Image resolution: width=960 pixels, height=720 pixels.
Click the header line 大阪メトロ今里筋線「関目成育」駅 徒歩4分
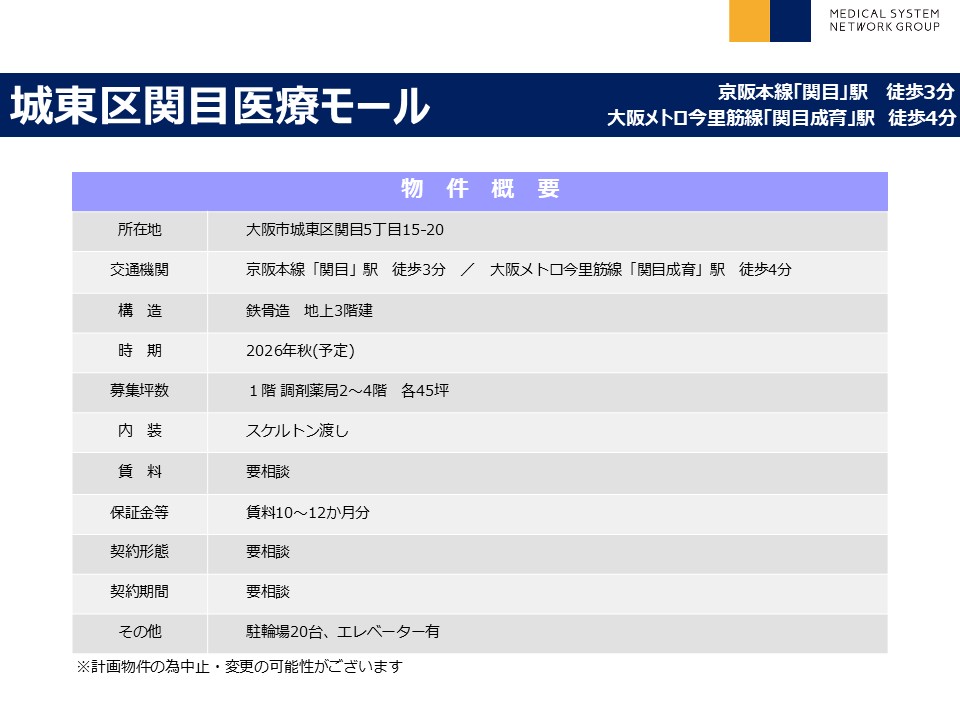781,118
